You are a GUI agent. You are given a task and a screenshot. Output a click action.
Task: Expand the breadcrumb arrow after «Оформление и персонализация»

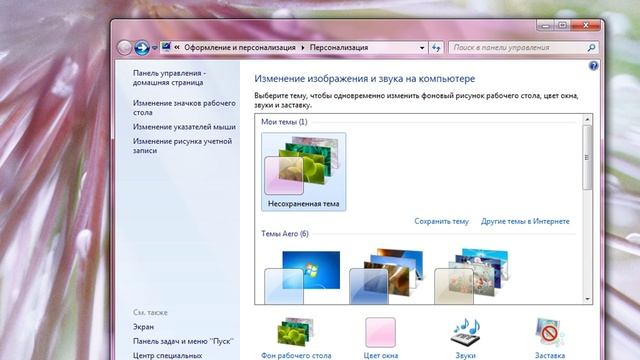[302, 48]
